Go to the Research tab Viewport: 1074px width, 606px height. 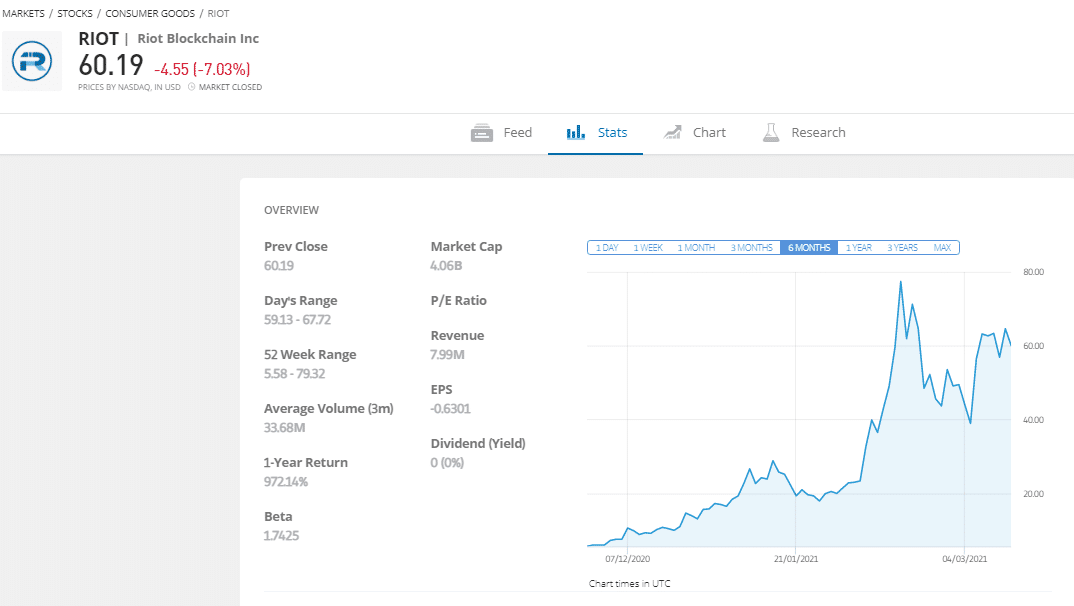click(x=803, y=133)
